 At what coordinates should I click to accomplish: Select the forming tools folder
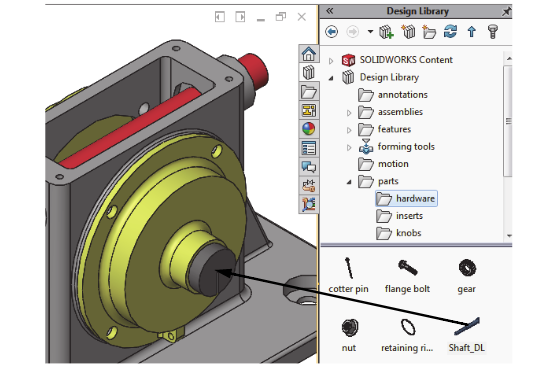point(406,146)
